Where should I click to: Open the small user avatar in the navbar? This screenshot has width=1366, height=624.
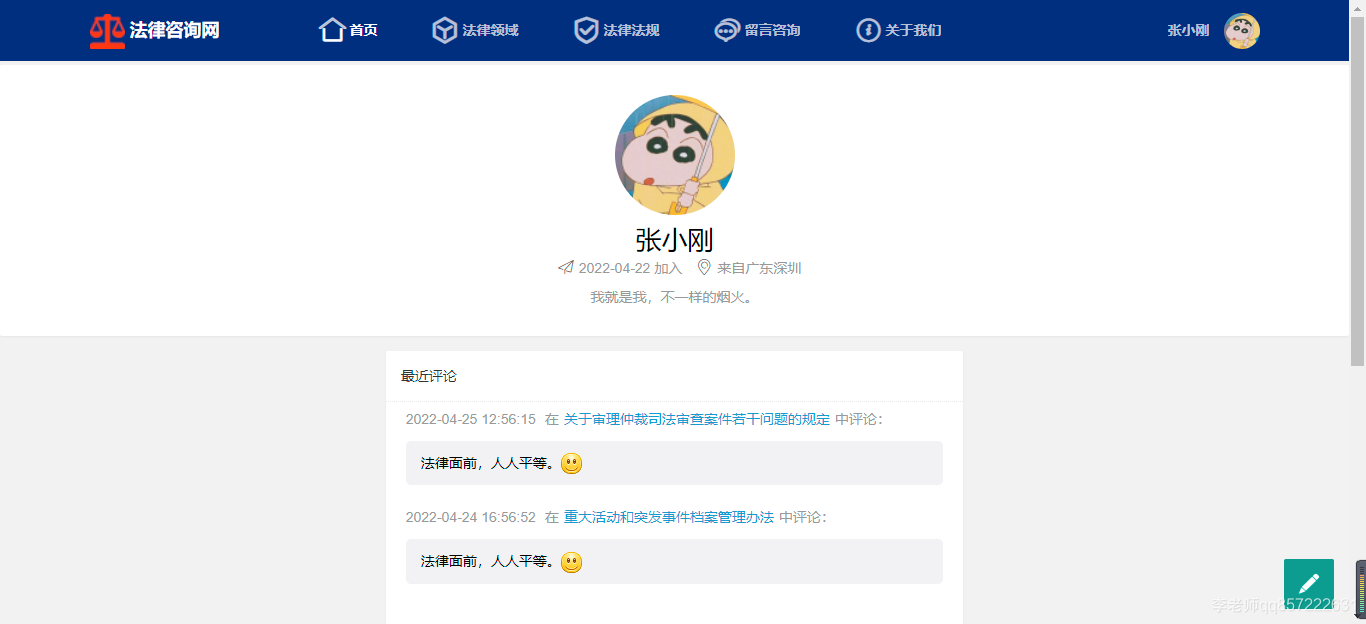click(x=1242, y=31)
